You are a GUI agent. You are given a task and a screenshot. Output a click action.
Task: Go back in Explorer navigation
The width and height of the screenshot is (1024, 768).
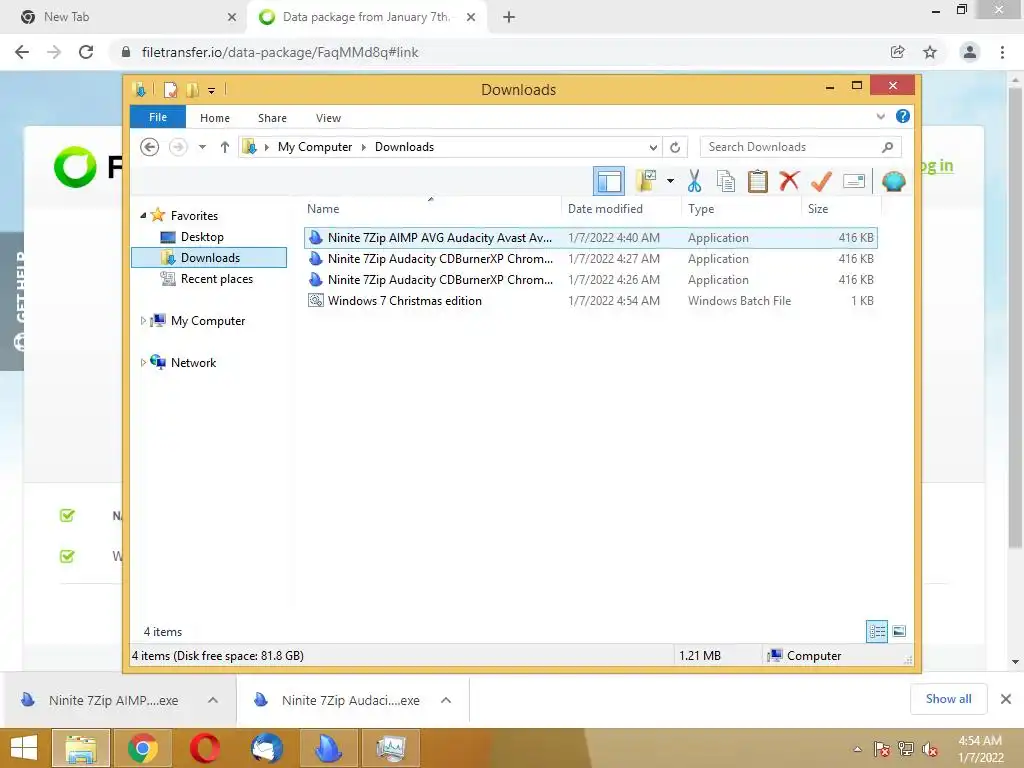coord(150,147)
